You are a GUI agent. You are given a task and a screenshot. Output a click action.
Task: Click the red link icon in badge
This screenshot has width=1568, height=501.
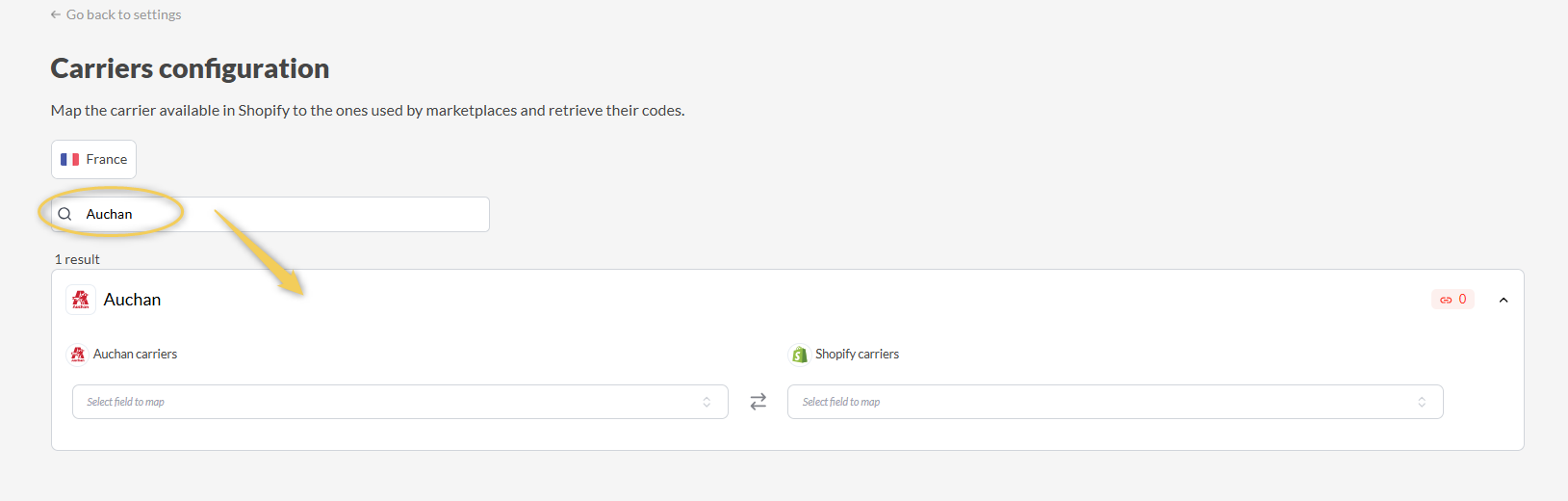click(1446, 300)
